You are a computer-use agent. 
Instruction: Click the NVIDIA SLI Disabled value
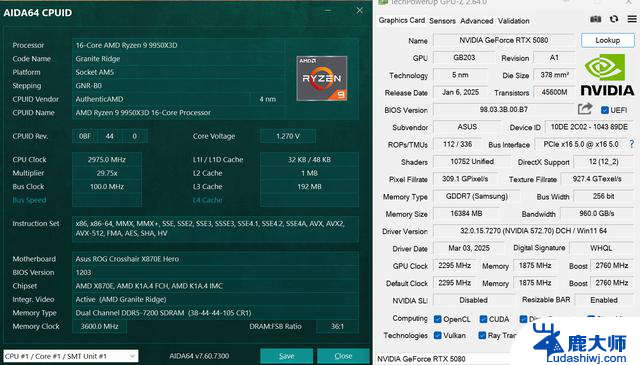point(473,300)
